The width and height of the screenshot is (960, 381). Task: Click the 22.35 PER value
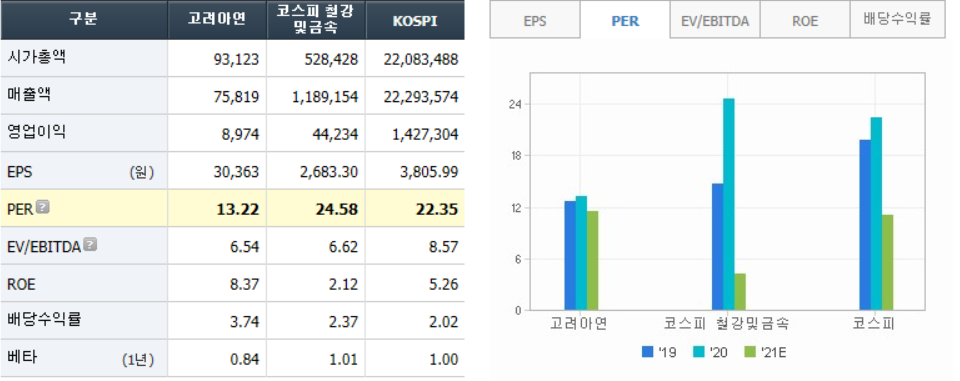pyautogui.click(x=436, y=209)
